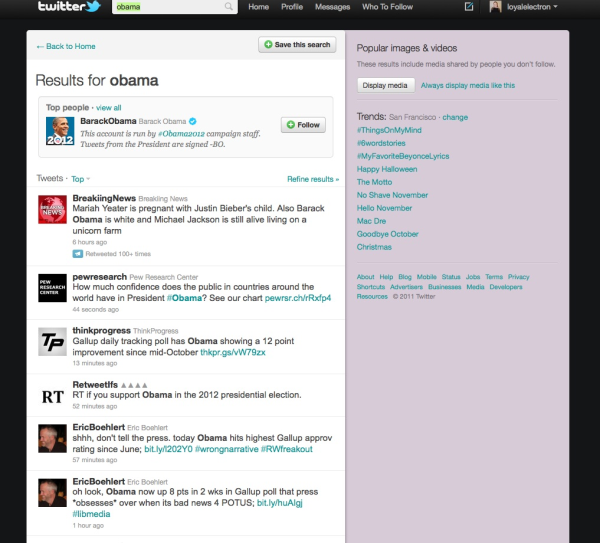The image size is (600, 543).
Task: Click the #libmedia hashtag
Action: 91,514
